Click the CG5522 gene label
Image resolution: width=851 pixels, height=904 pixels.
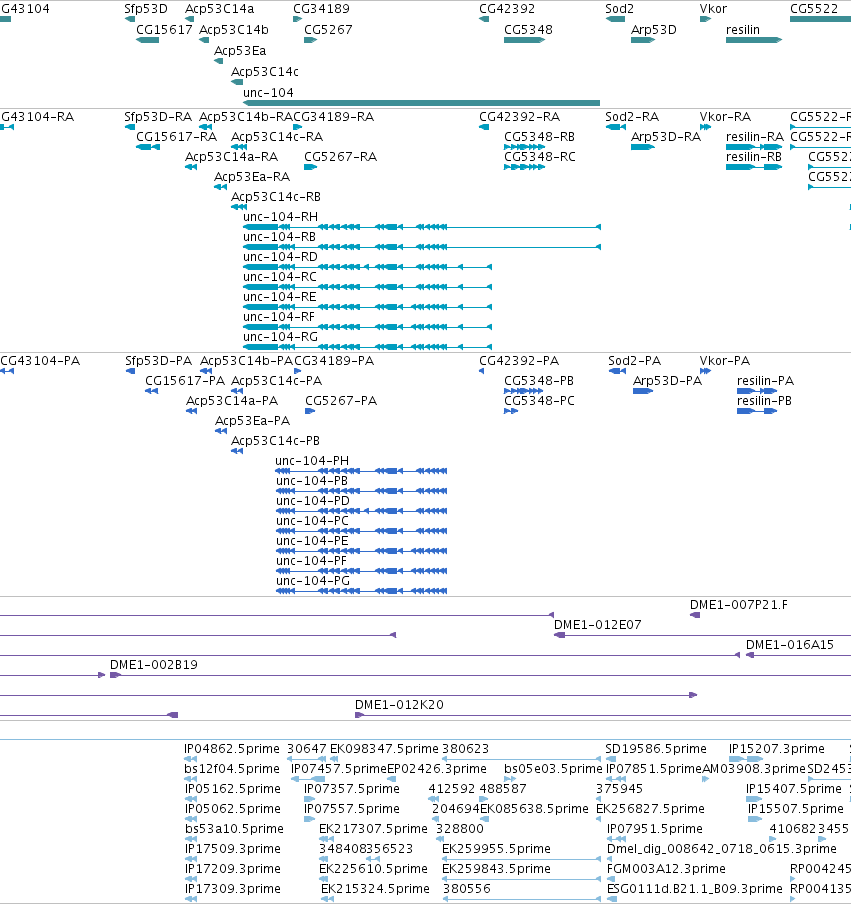pos(814,9)
